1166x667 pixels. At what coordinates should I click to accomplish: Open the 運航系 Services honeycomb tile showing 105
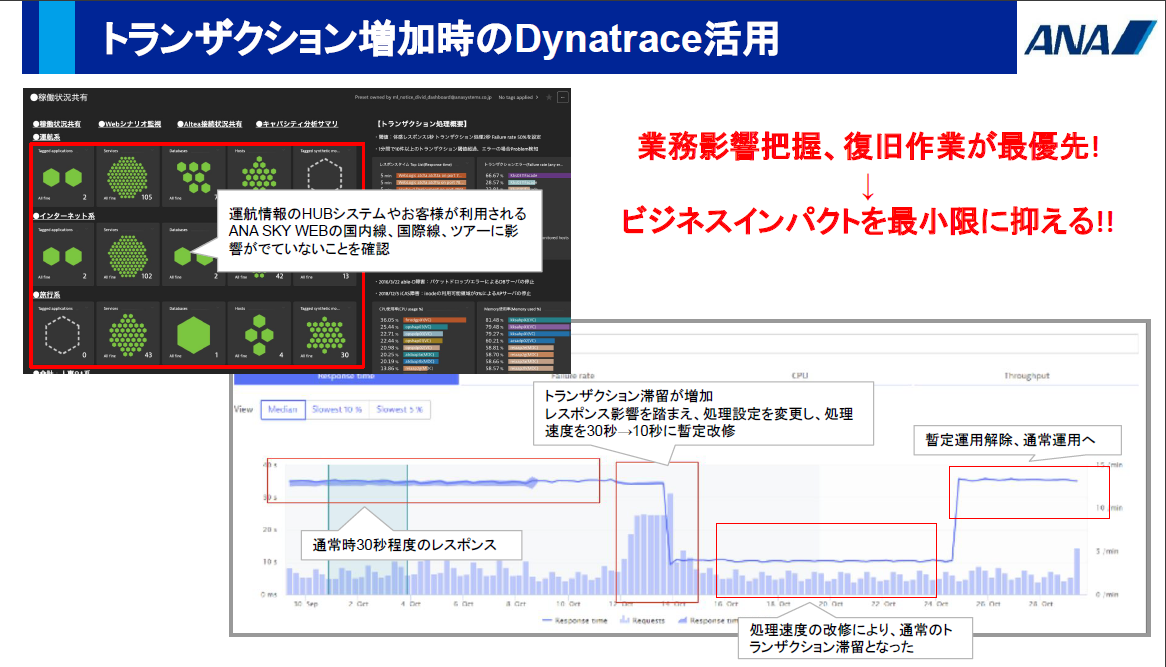[128, 175]
